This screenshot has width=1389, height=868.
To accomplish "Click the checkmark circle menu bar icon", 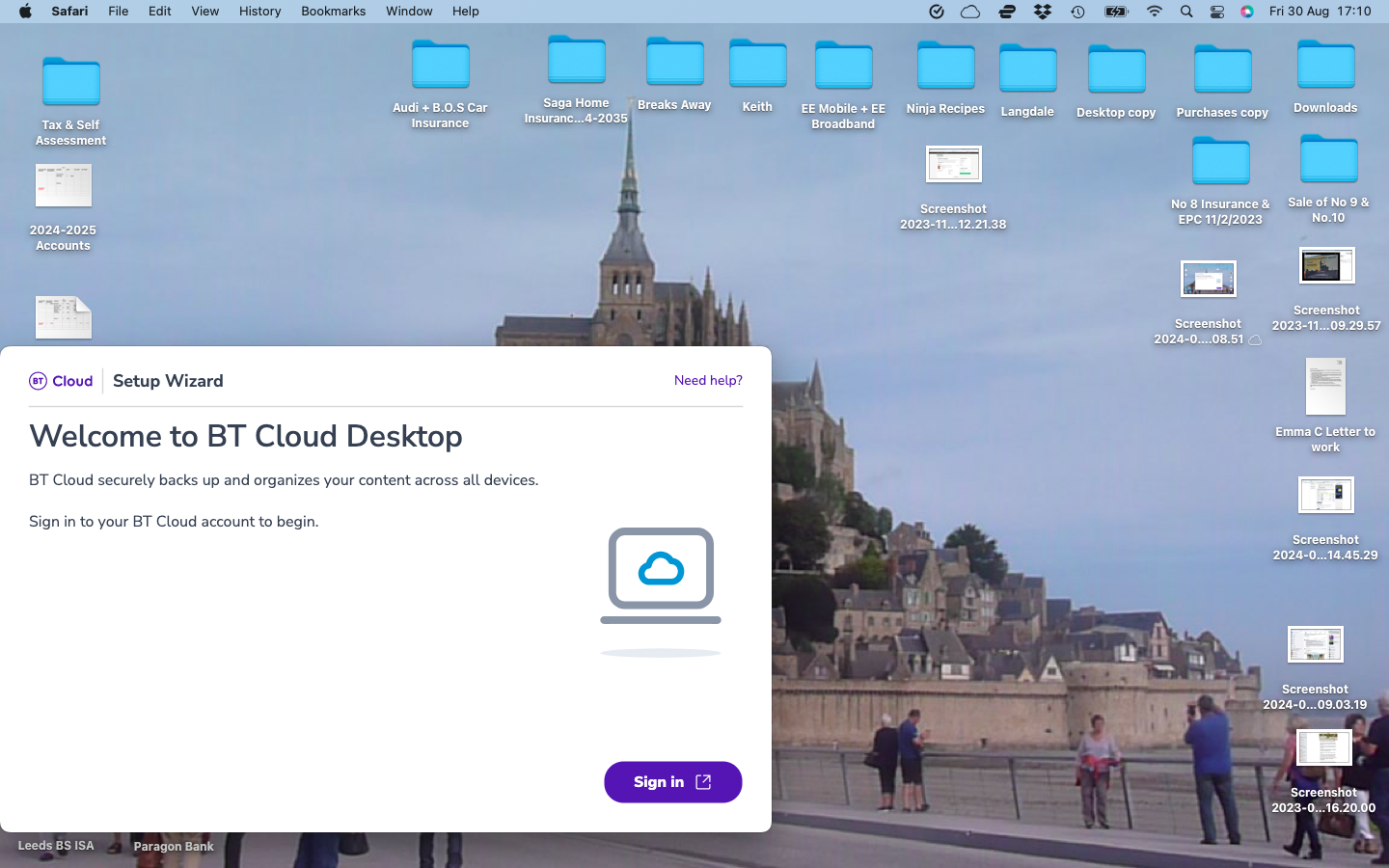I will (x=936, y=12).
